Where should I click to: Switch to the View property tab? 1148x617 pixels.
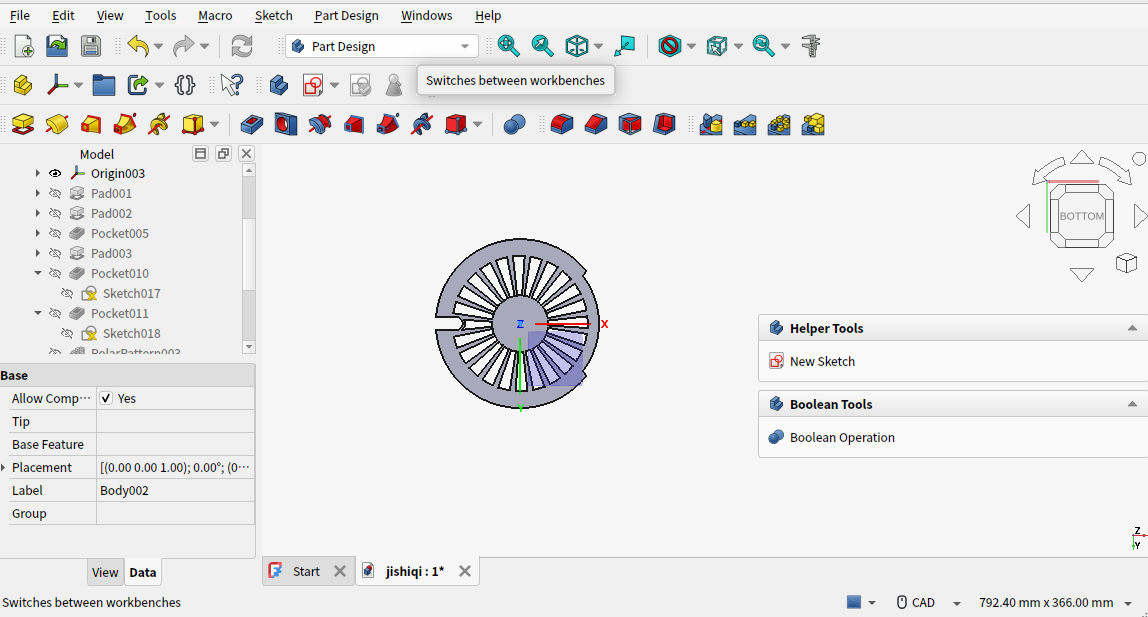(x=105, y=572)
